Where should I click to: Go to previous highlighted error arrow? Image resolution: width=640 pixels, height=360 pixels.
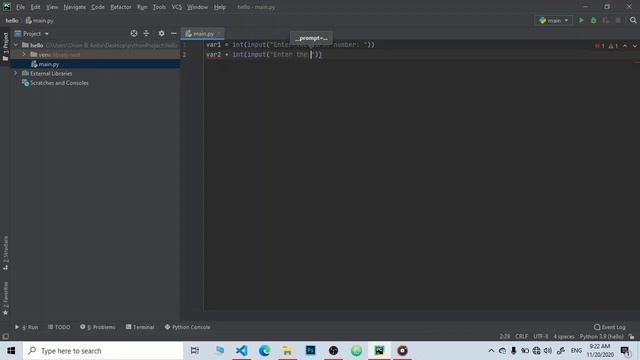click(625, 46)
